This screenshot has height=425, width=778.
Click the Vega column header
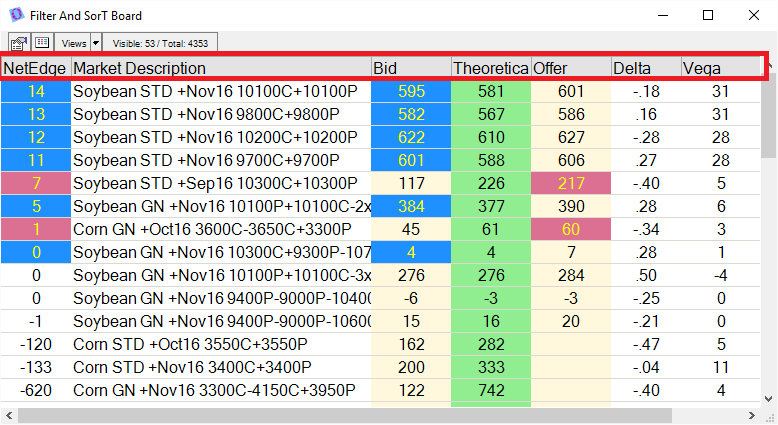point(720,68)
